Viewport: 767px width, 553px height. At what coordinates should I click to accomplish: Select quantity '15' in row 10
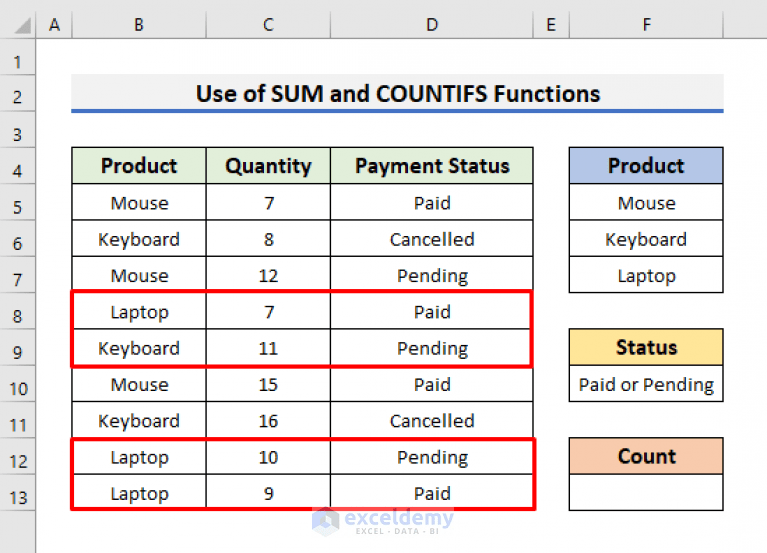(x=268, y=384)
